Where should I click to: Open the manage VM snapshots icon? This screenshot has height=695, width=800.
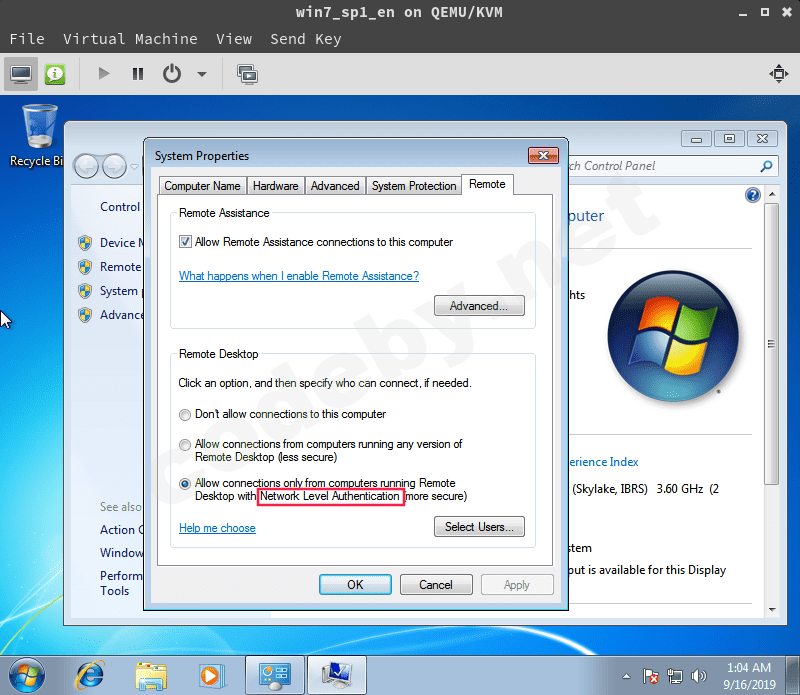coord(247,75)
